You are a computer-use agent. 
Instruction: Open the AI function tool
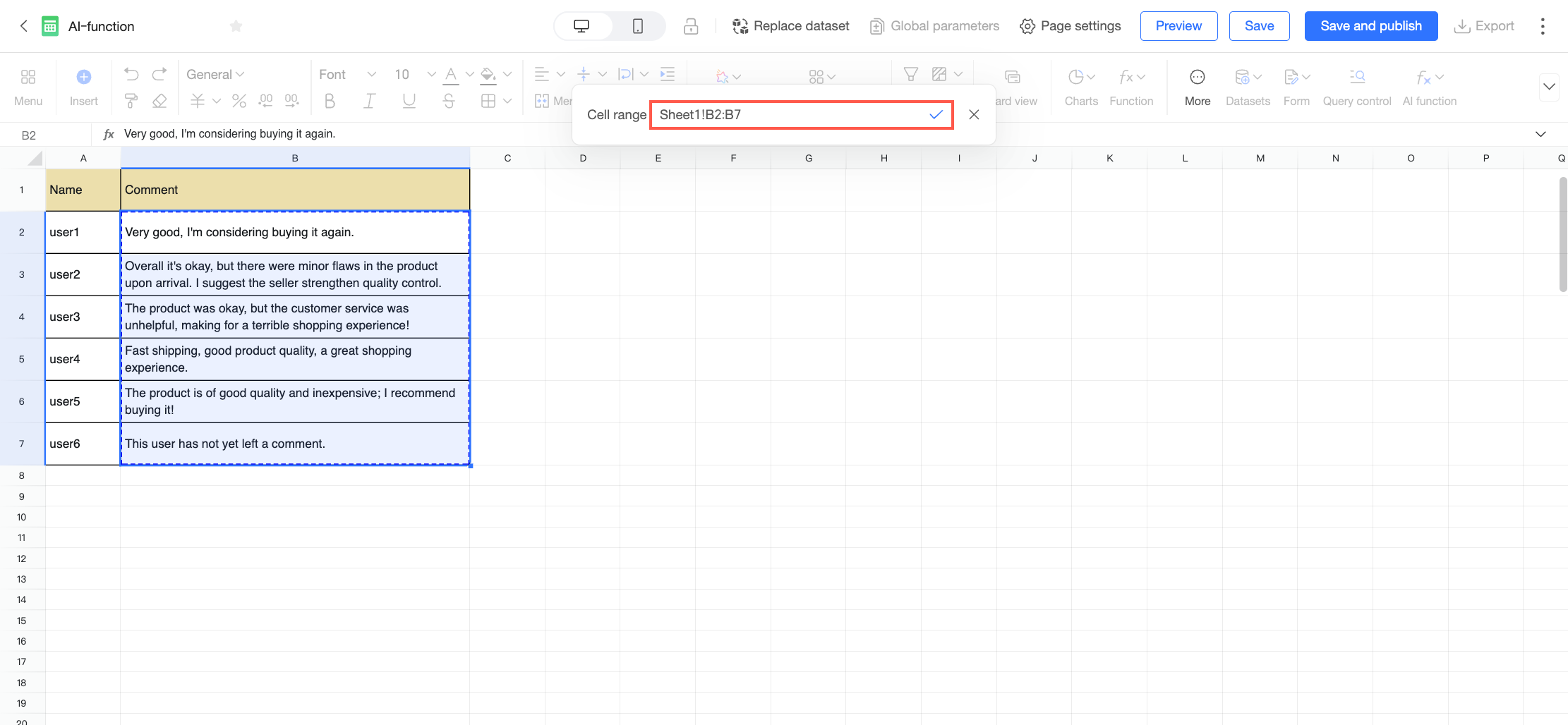pyautogui.click(x=1430, y=87)
